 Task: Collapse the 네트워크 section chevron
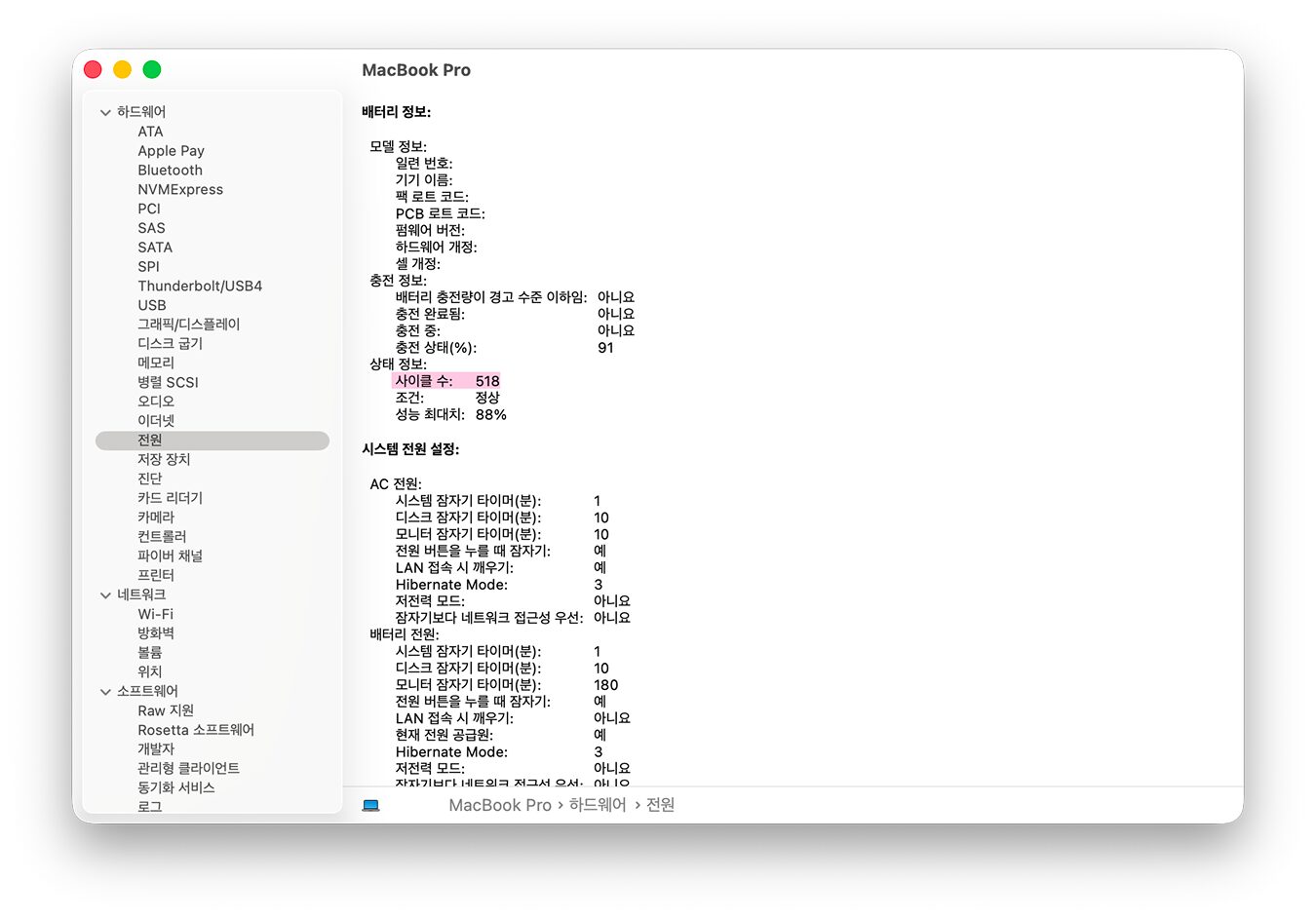point(105,594)
